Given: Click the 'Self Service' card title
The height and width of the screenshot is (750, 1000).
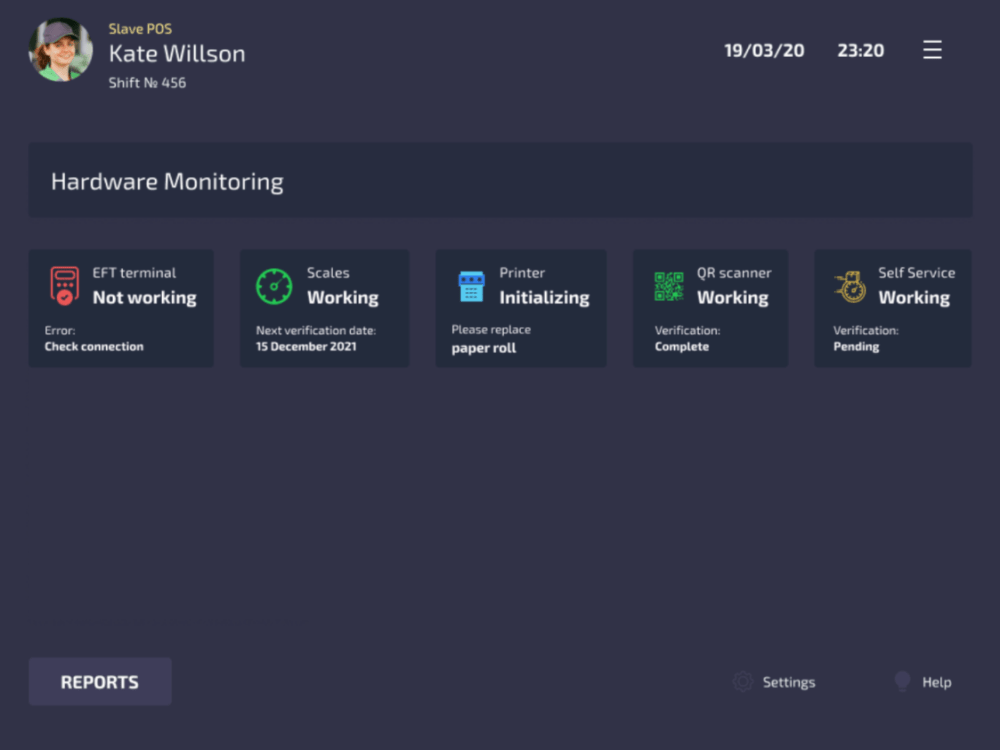Looking at the screenshot, I should [916, 273].
